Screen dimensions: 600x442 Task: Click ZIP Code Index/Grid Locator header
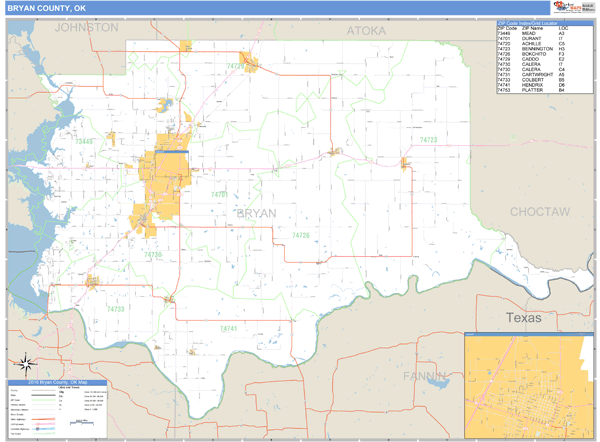(x=545, y=21)
